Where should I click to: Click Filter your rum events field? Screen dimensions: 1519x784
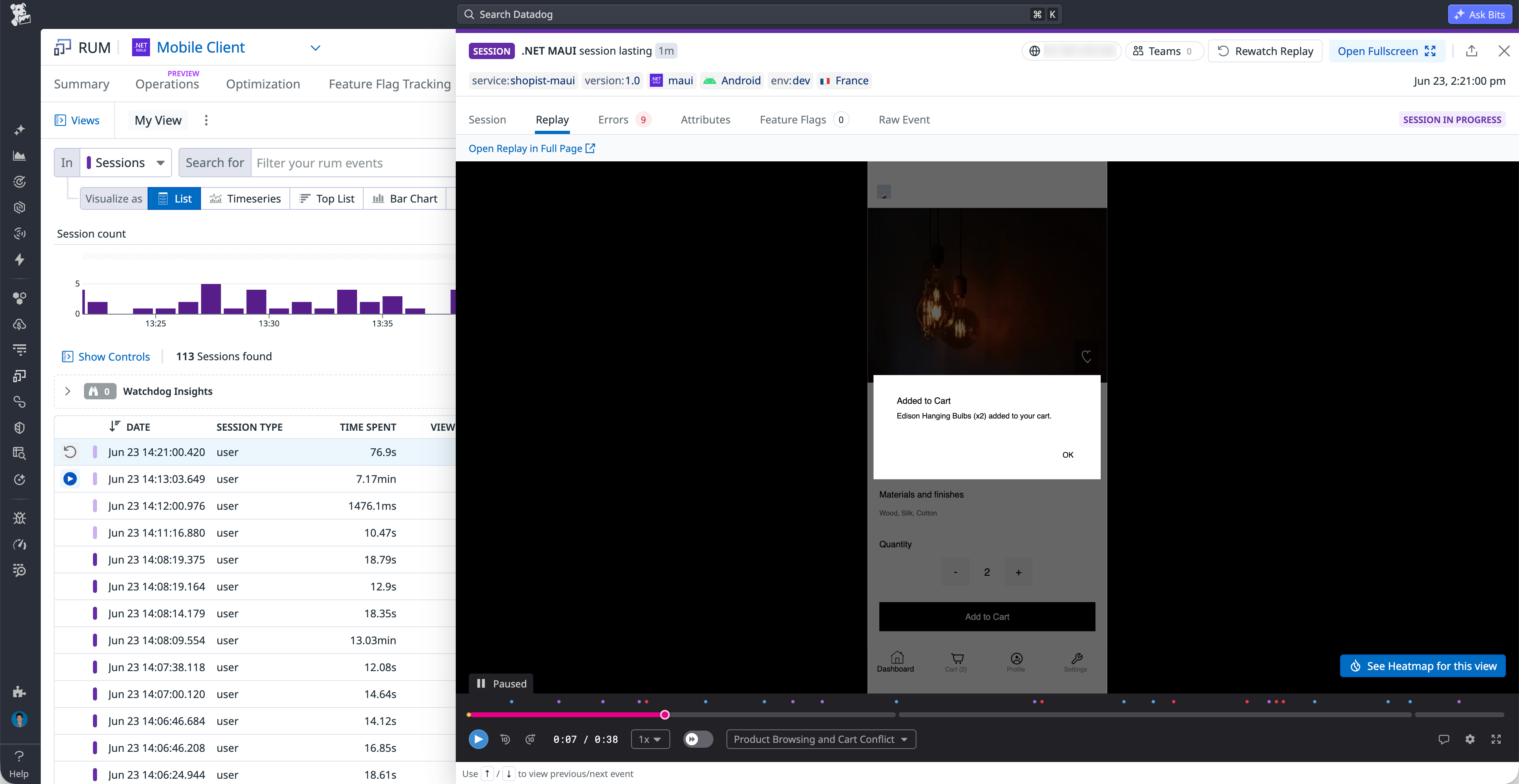click(354, 163)
